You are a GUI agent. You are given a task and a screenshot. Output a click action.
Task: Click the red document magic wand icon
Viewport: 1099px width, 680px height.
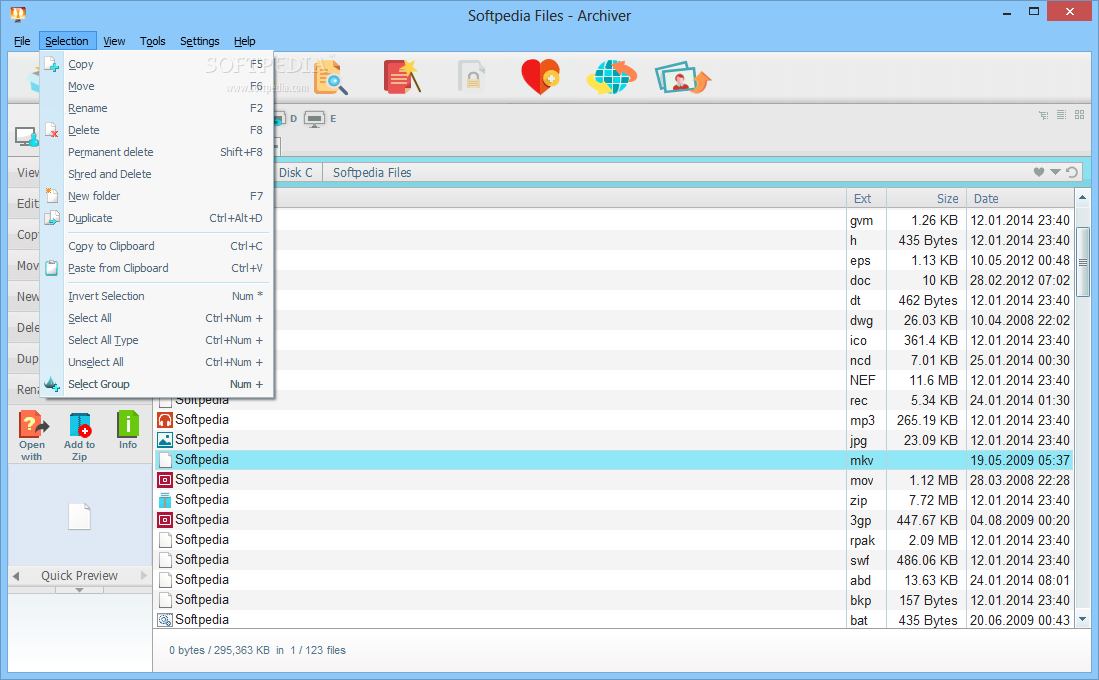click(x=402, y=76)
